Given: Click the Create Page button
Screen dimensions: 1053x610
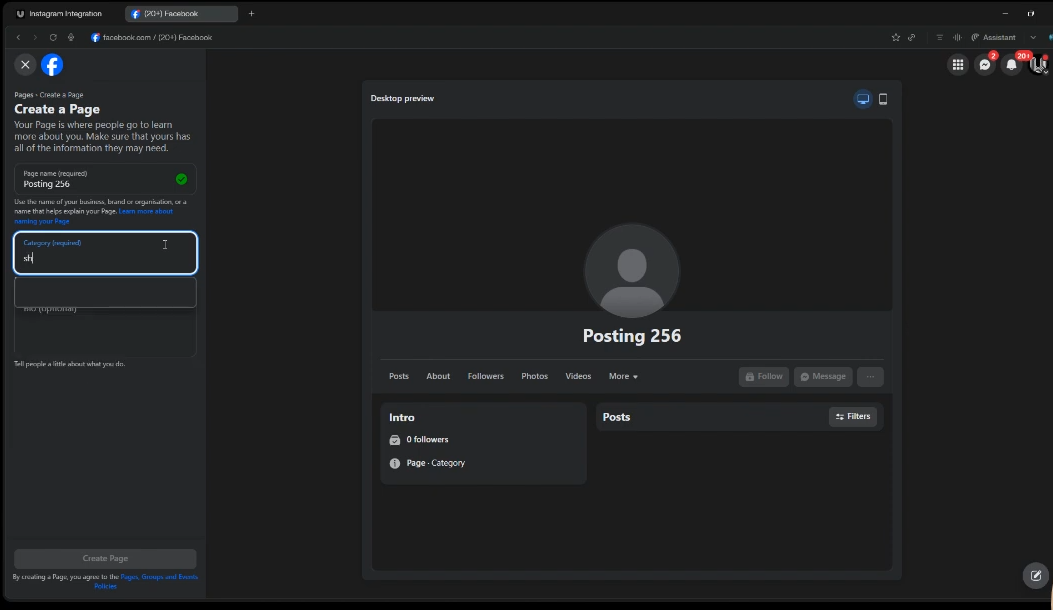Looking at the screenshot, I should 105,558.
